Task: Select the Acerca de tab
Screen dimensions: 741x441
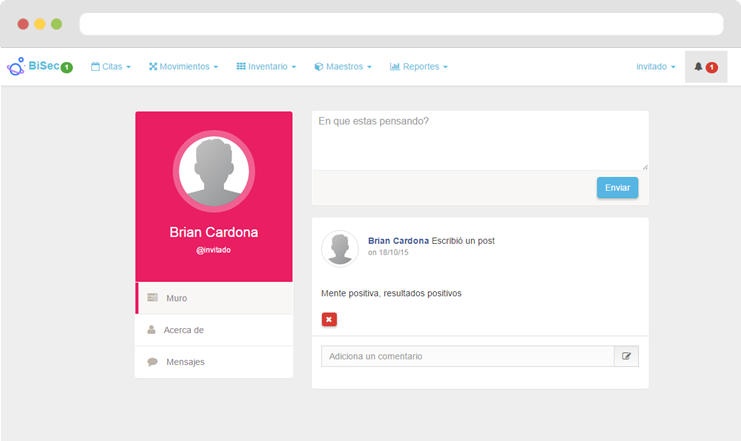Action: coord(214,330)
